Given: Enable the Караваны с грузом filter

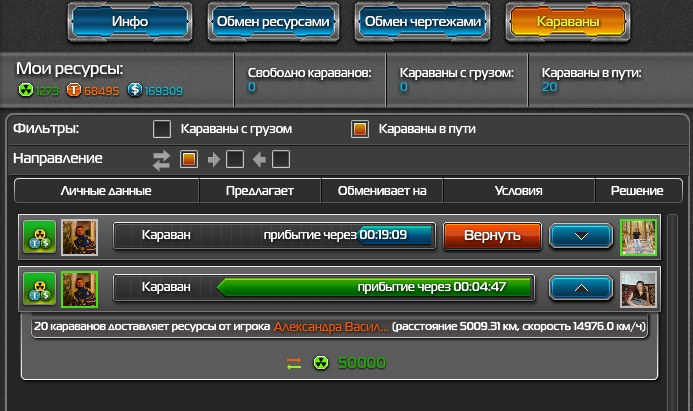Looking at the screenshot, I should point(162,129).
